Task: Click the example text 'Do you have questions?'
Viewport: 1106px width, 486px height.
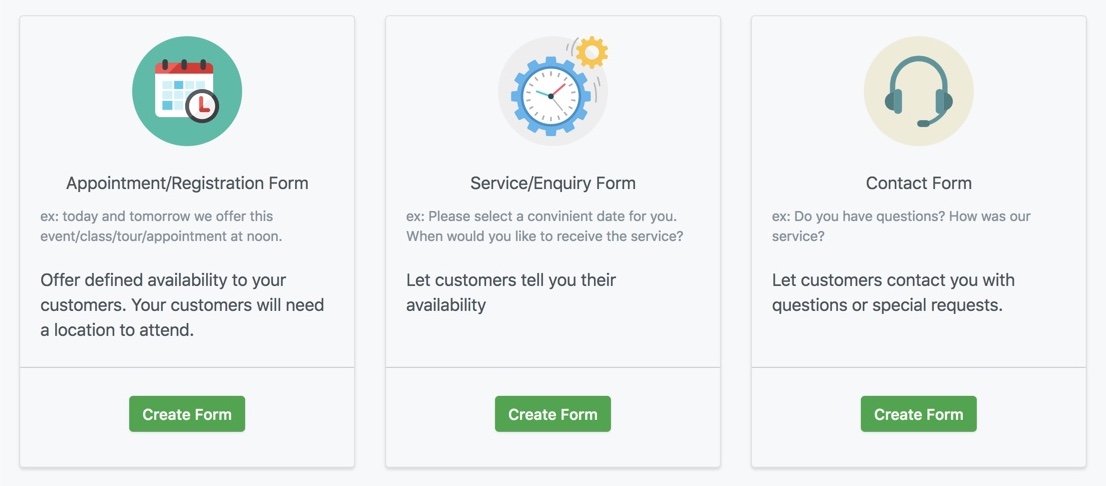Action: [x=901, y=226]
